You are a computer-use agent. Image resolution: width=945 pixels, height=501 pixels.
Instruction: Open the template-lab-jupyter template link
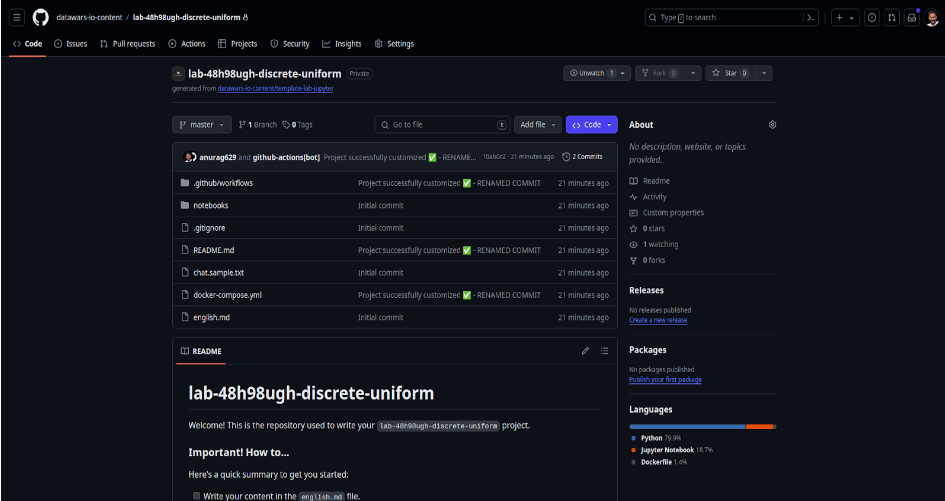pos(275,88)
